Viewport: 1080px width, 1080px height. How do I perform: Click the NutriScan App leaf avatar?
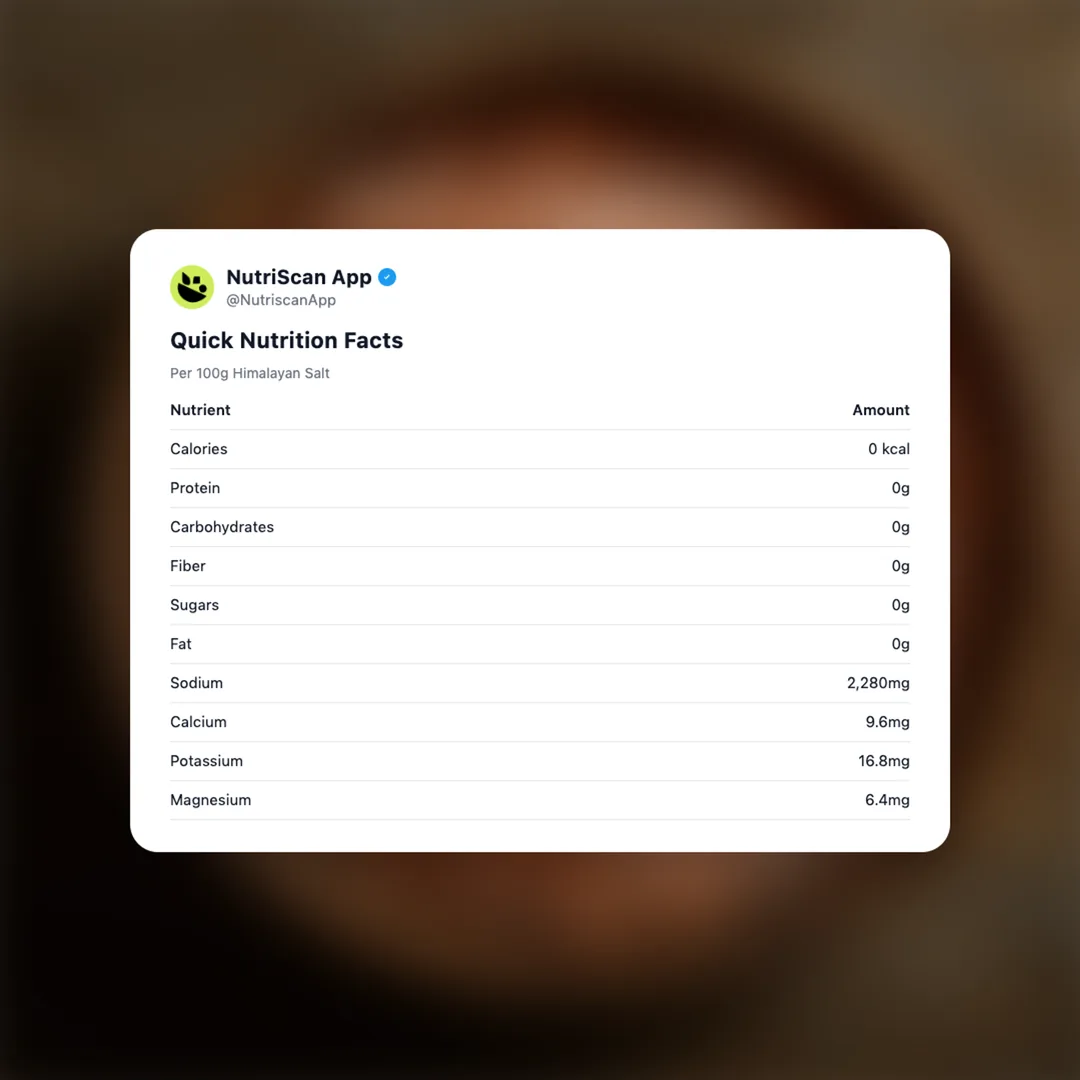[x=192, y=287]
